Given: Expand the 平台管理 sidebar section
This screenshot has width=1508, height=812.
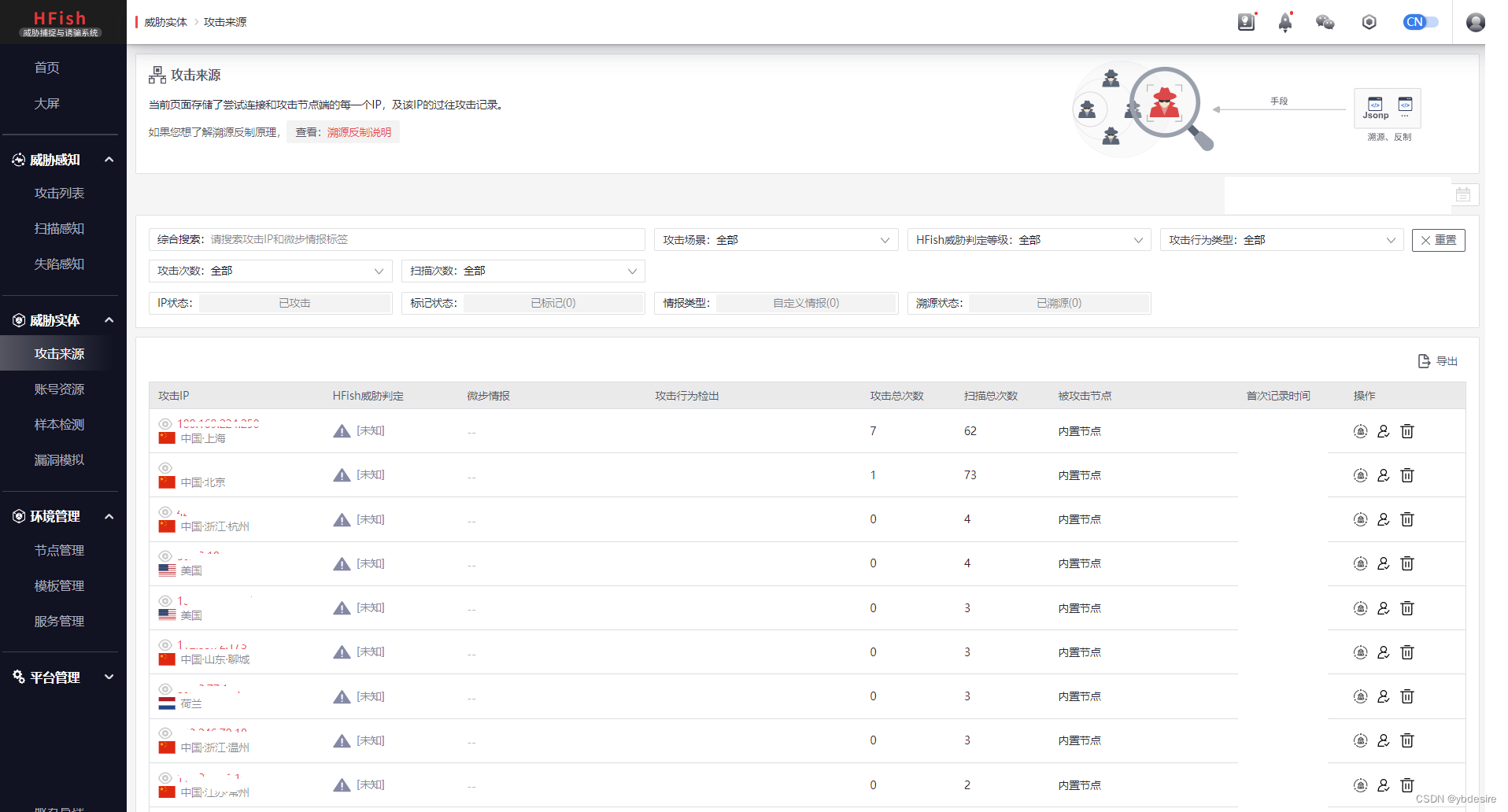Looking at the screenshot, I should click(109, 677).
